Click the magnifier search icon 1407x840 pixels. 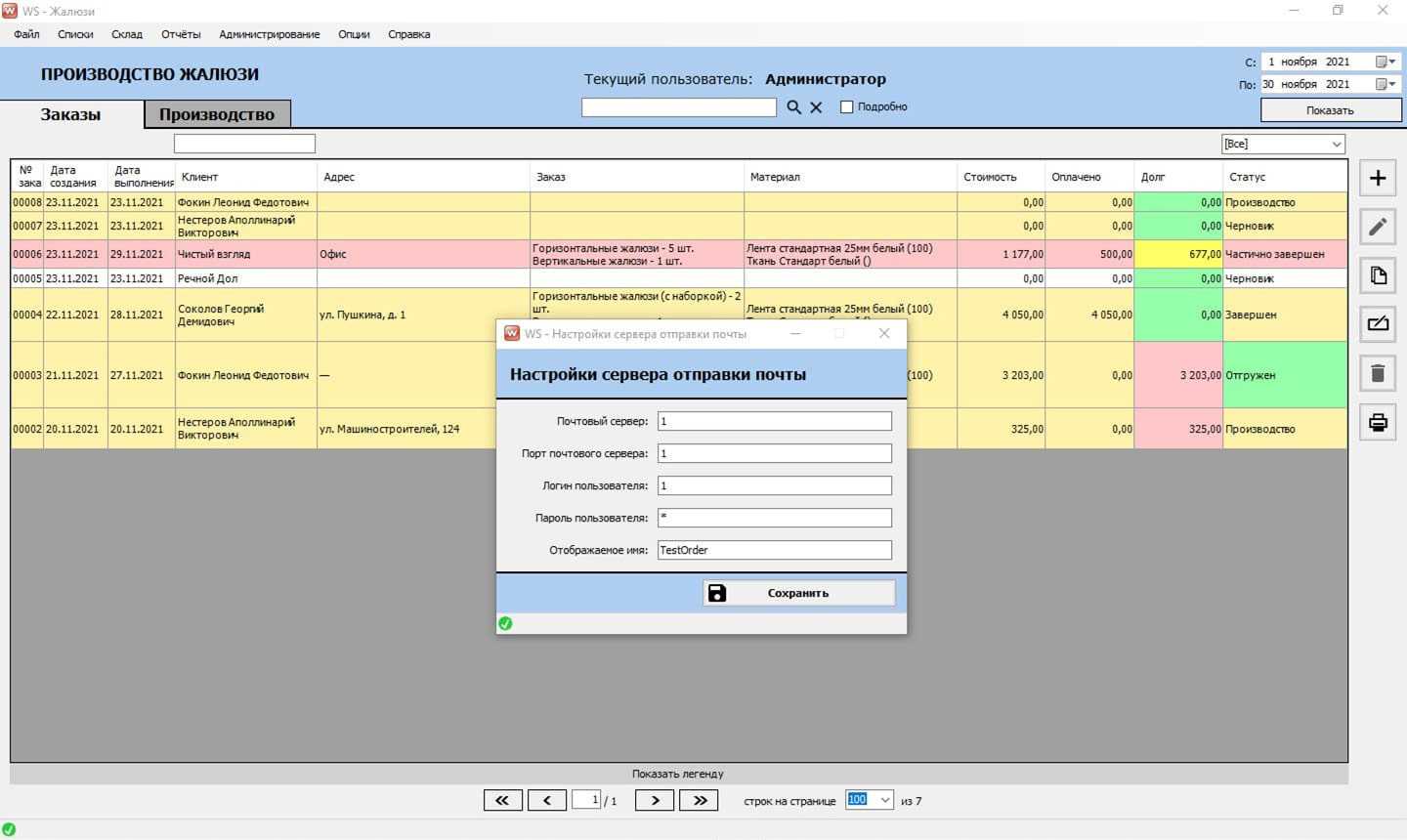click(794, 107)
